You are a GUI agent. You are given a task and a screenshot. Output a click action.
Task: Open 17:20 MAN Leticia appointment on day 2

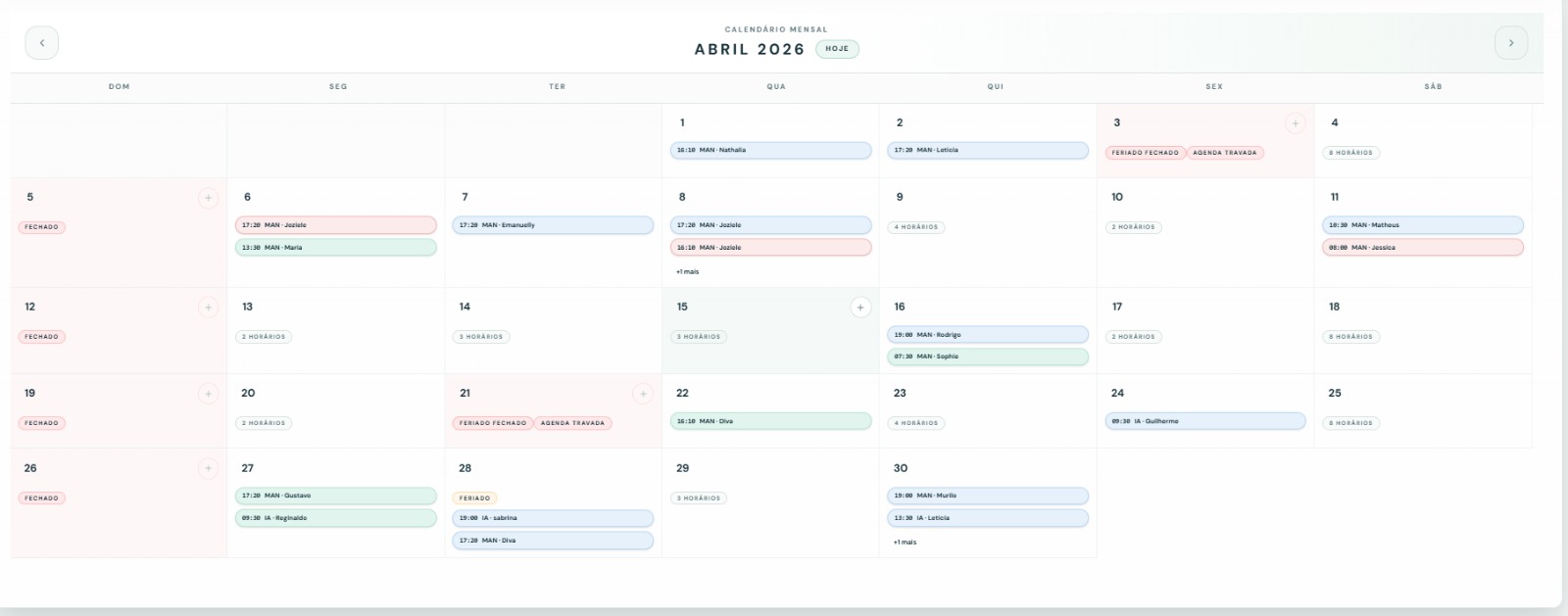tap(988, 151)
